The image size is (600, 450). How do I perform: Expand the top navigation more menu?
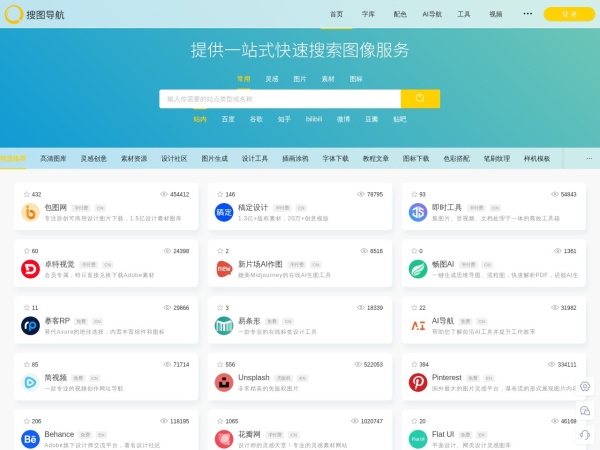click(528, 14)
